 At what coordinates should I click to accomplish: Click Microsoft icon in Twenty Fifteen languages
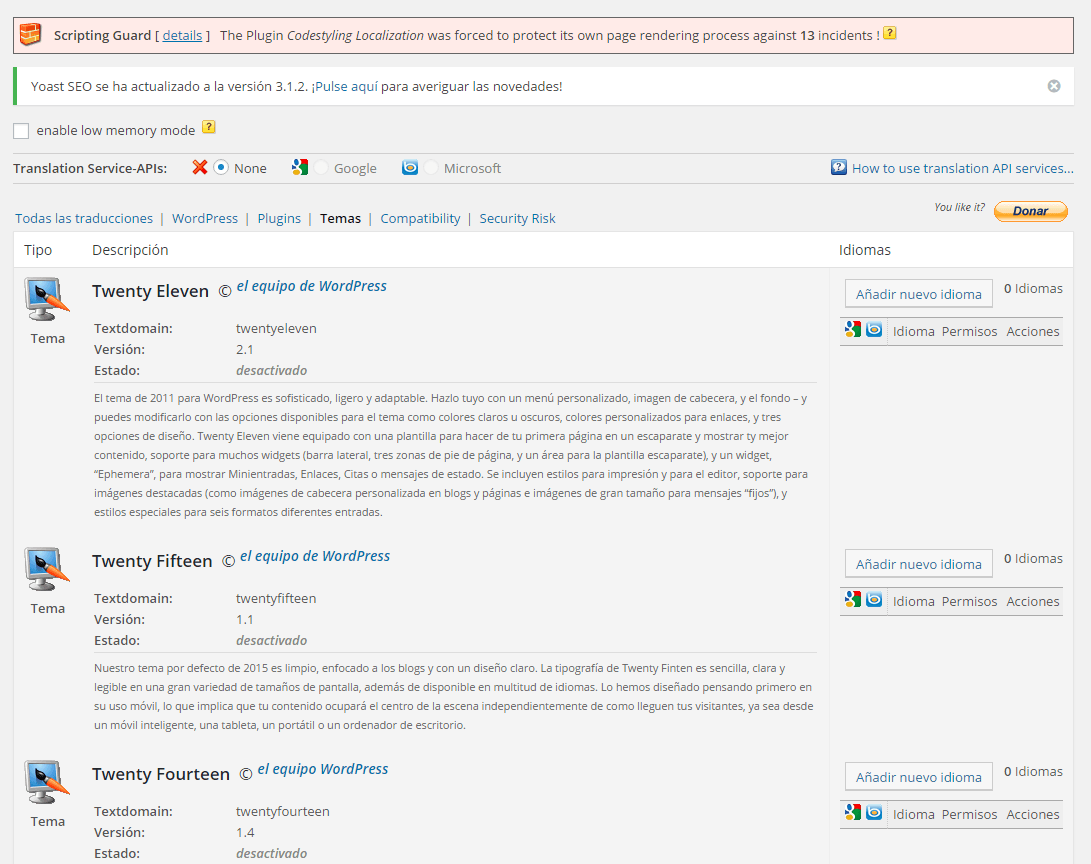pyautogui.click(x=874, y=599)
